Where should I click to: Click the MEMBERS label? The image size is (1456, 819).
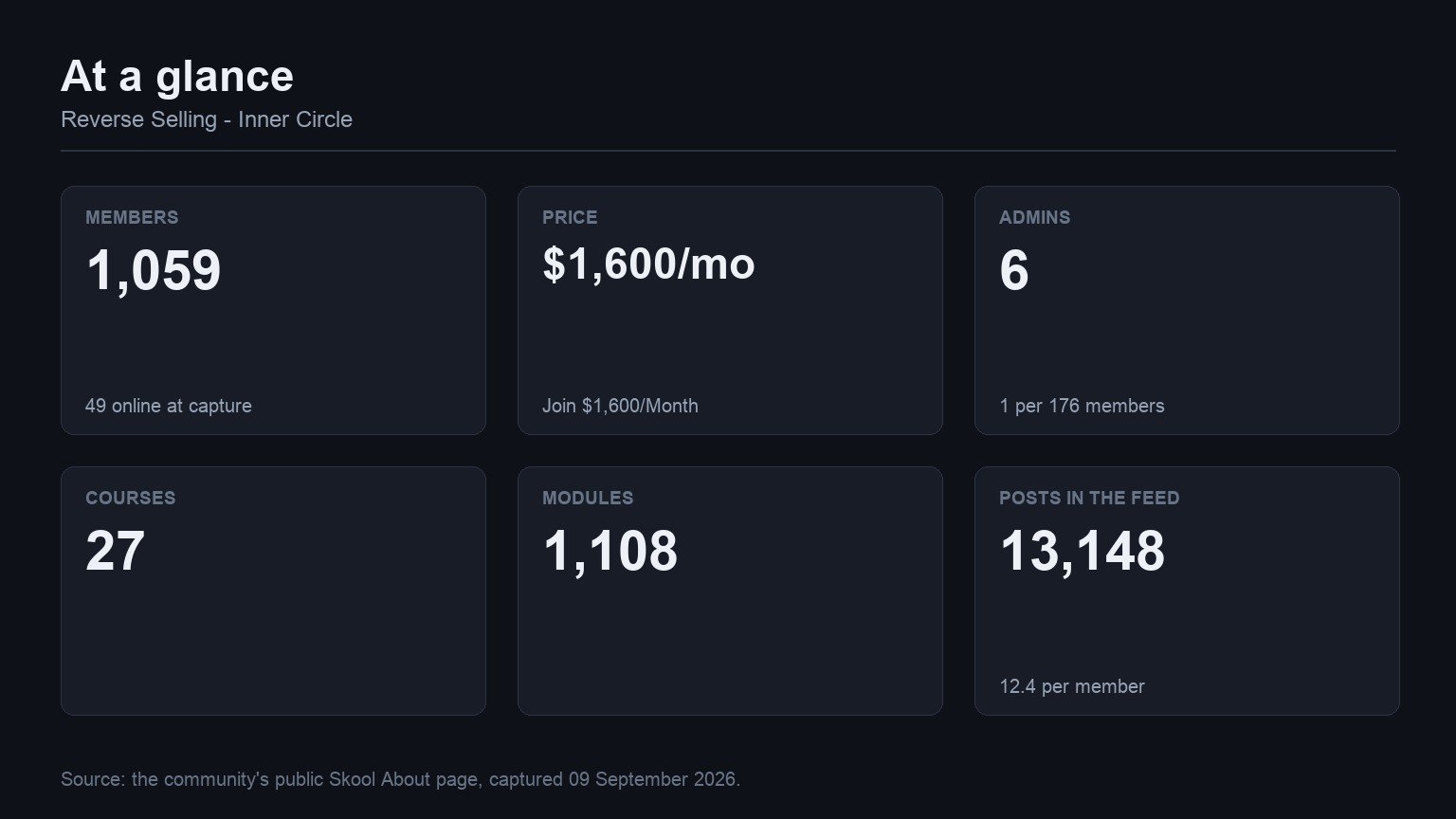click(132, 217)
